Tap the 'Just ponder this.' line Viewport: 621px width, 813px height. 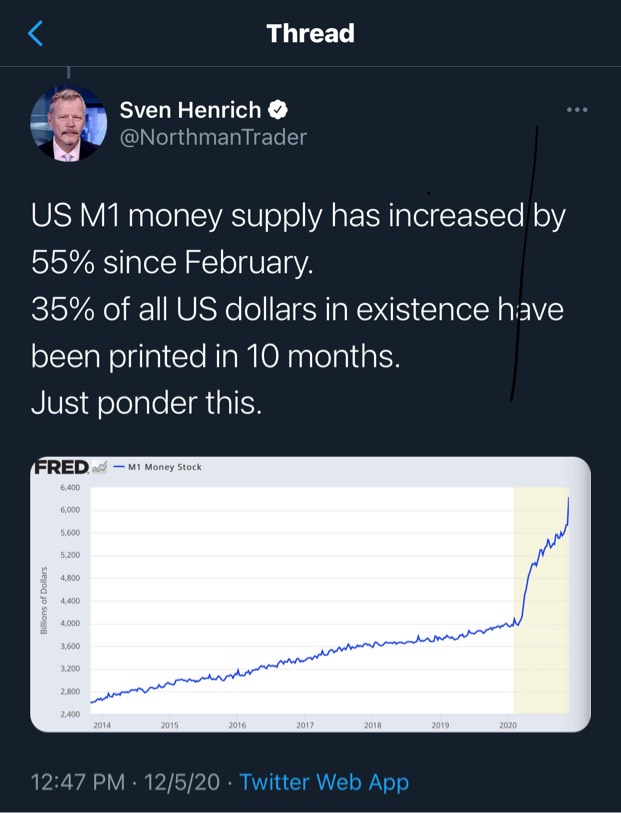pyautogui.click(x=146, y=403)
